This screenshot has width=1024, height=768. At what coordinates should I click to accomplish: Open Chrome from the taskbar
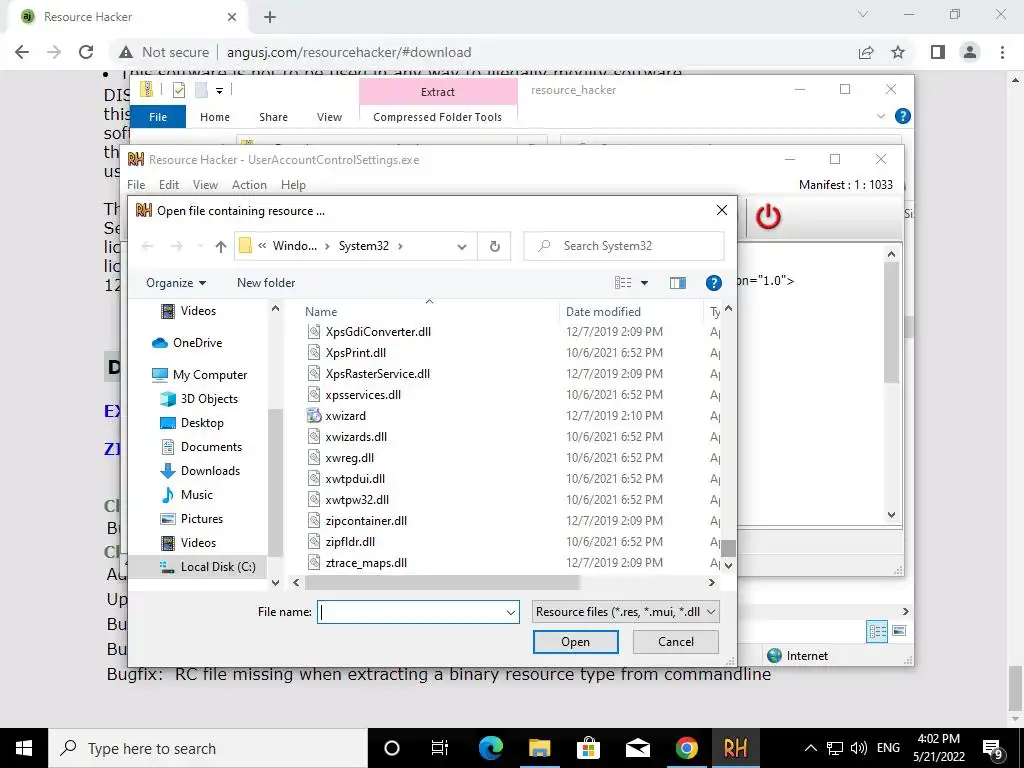(686, 748)
